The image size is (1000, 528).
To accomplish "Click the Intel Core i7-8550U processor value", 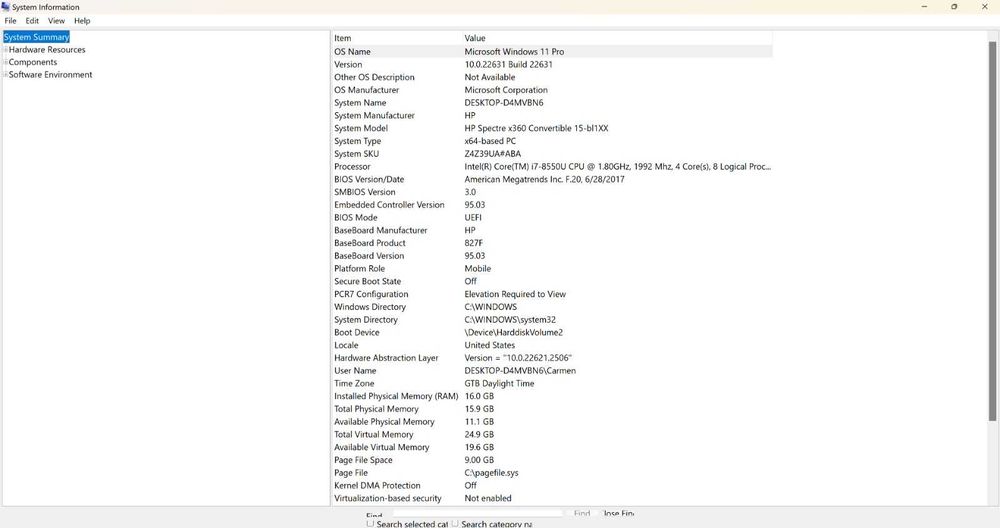I will [617, 166].
